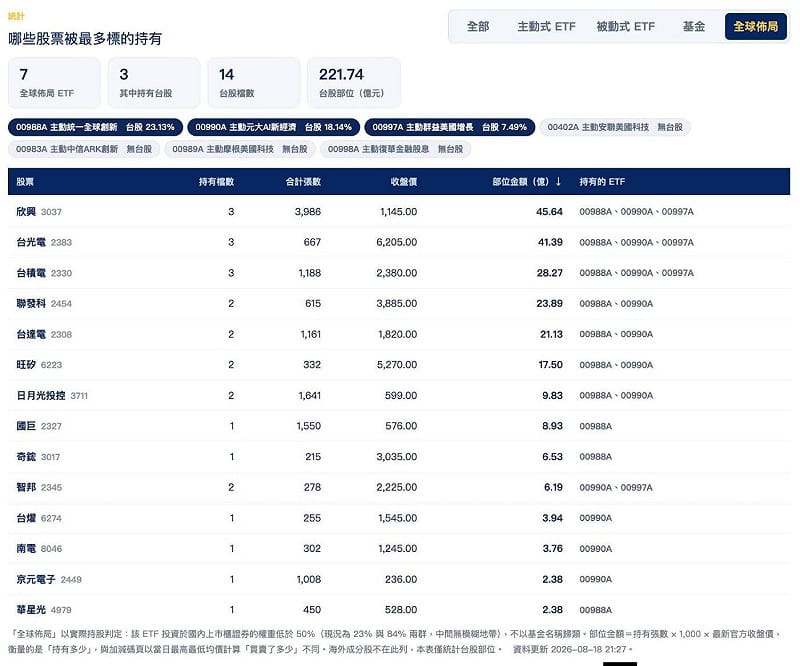Toggle the 00998A 主動復華金融股息 chip
Image resolution: width=800 pixels, height=666 pixels.
point(395,149)
